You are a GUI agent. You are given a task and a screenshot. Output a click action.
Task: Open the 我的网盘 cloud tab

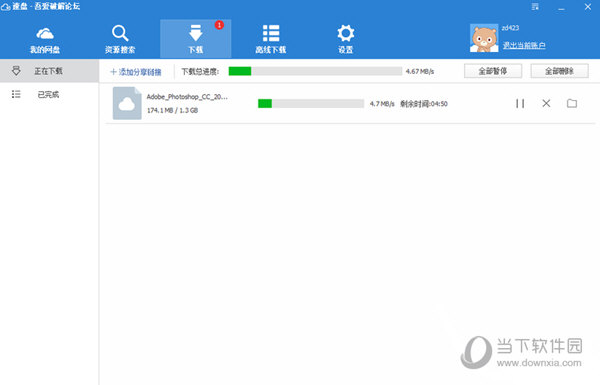click(x=45, y=39)
